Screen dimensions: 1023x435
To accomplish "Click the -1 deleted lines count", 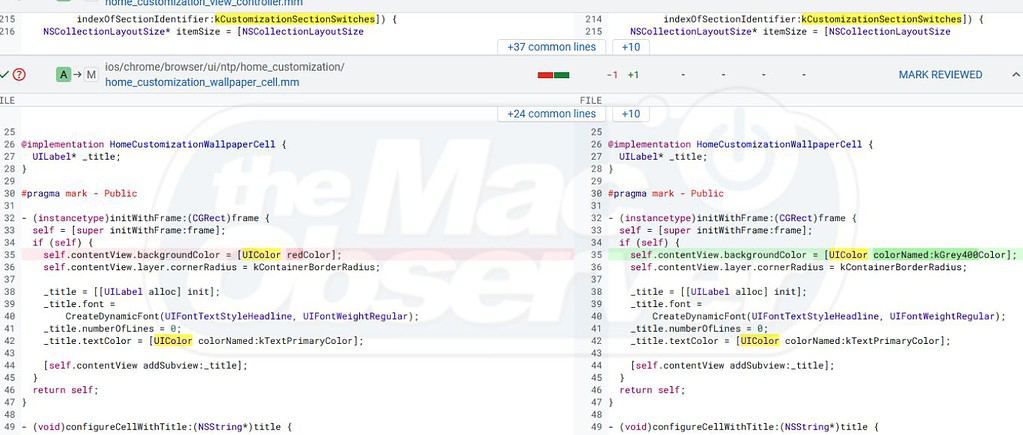I will pyautogui.click(x=612, y=75).
